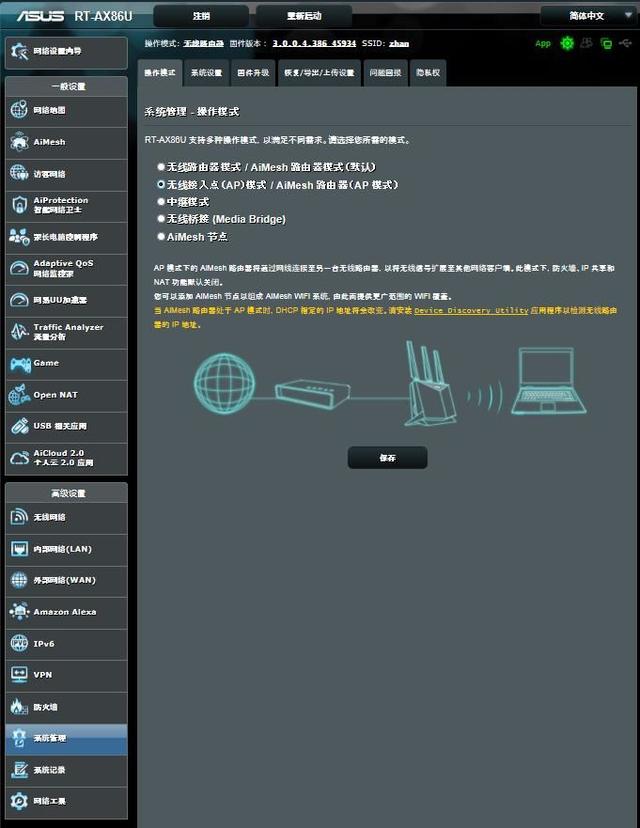Select AiMesh 节点 radio option

tap(161, 236)
